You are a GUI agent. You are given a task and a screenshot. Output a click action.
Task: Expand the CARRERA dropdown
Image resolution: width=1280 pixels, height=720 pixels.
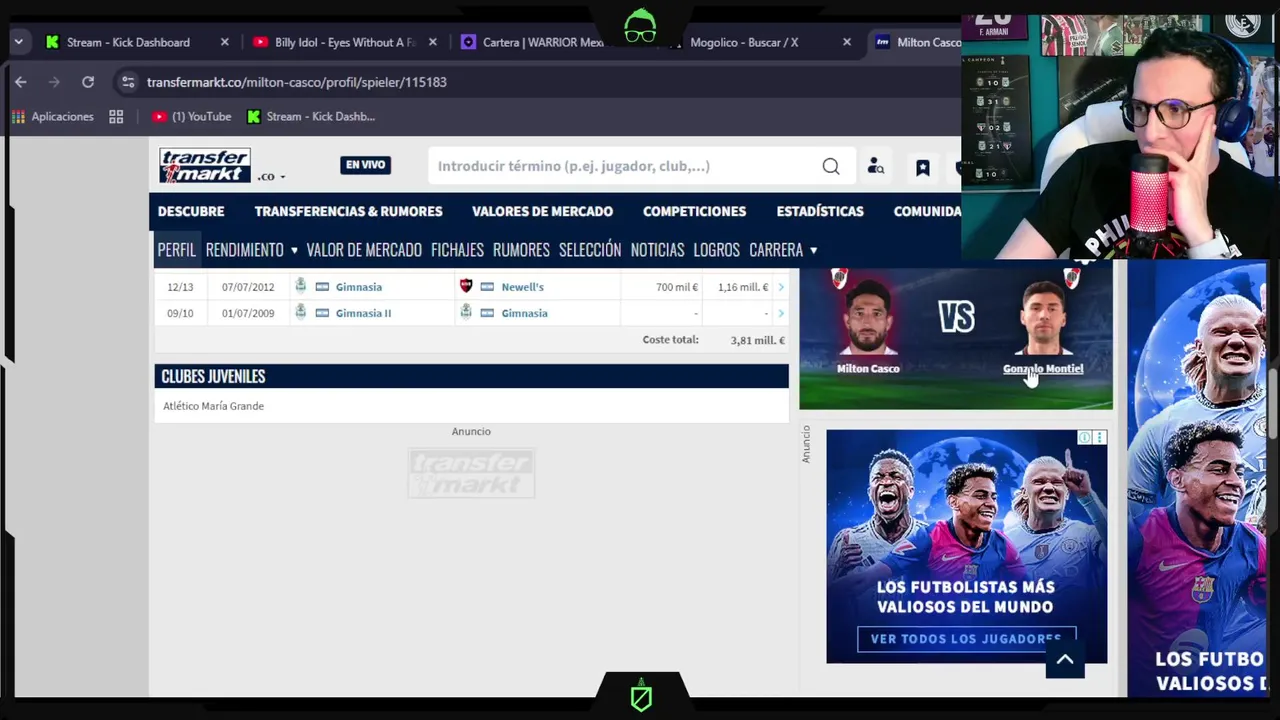tap(783, 250)
